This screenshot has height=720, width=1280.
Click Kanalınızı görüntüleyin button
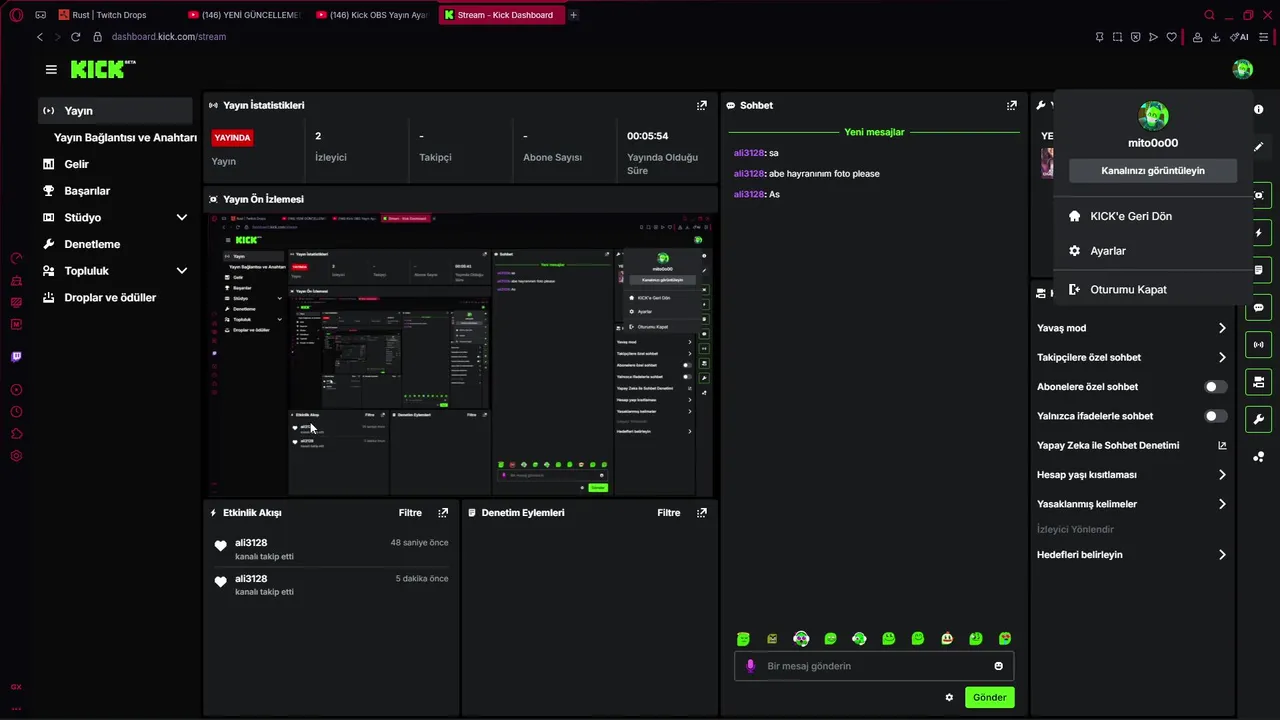pos(1153,171)
